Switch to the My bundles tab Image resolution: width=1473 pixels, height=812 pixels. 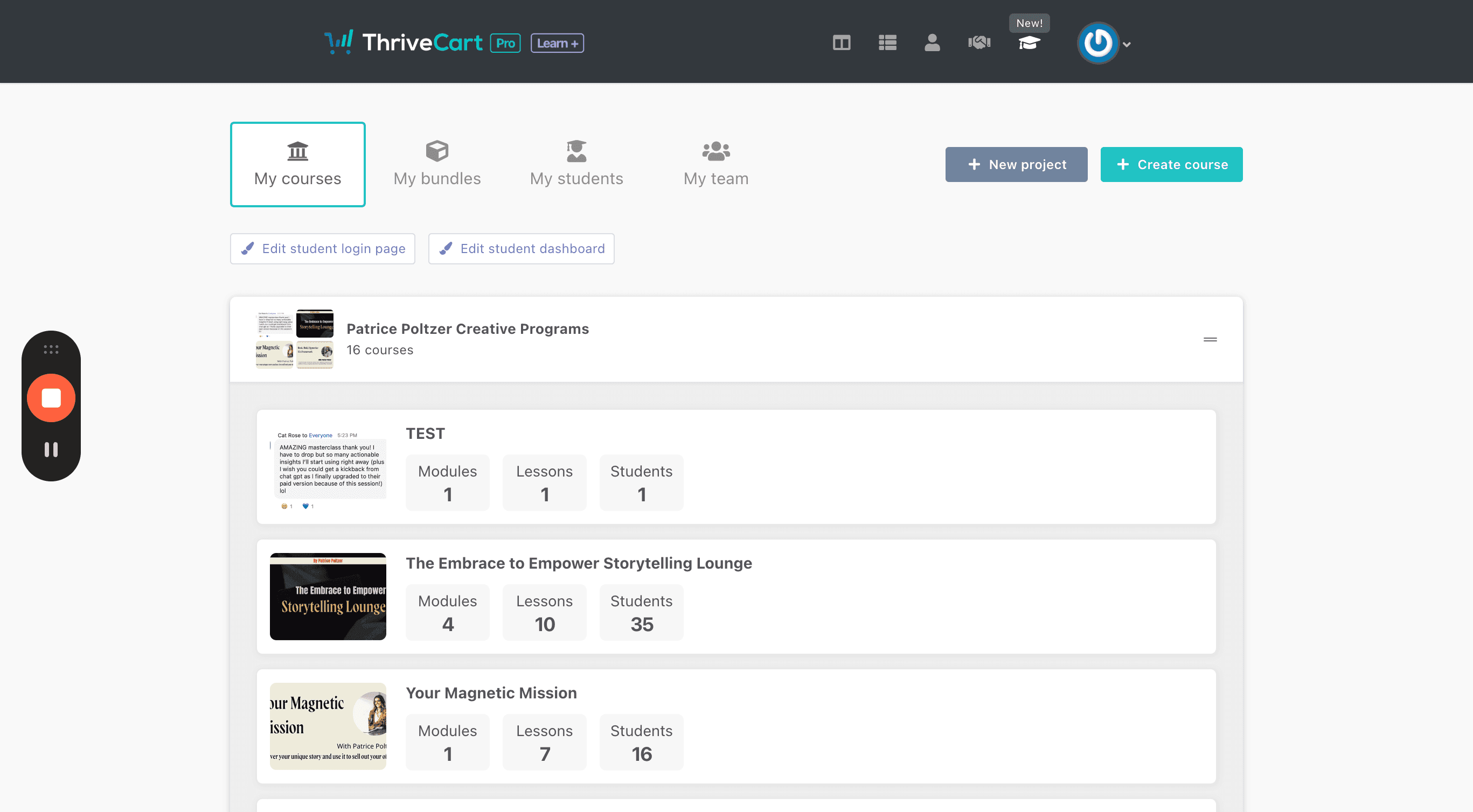click(x=437, y=165)
